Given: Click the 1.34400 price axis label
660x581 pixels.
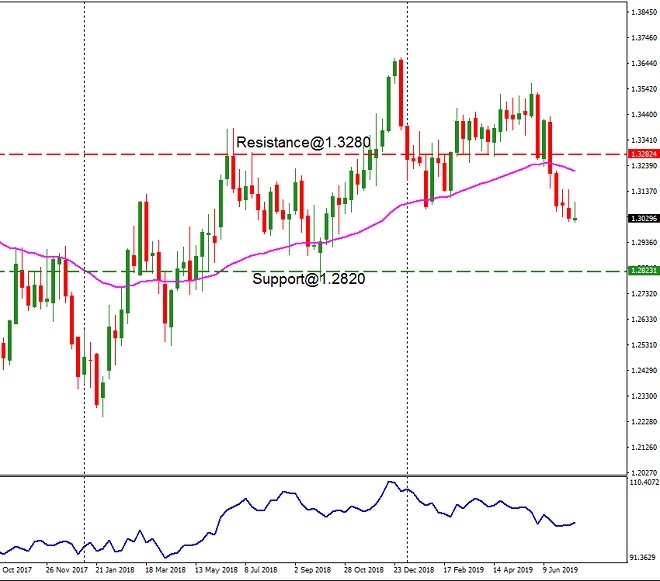Looking at the screenshot, I should pyautogui.click(x=644, y=115).
